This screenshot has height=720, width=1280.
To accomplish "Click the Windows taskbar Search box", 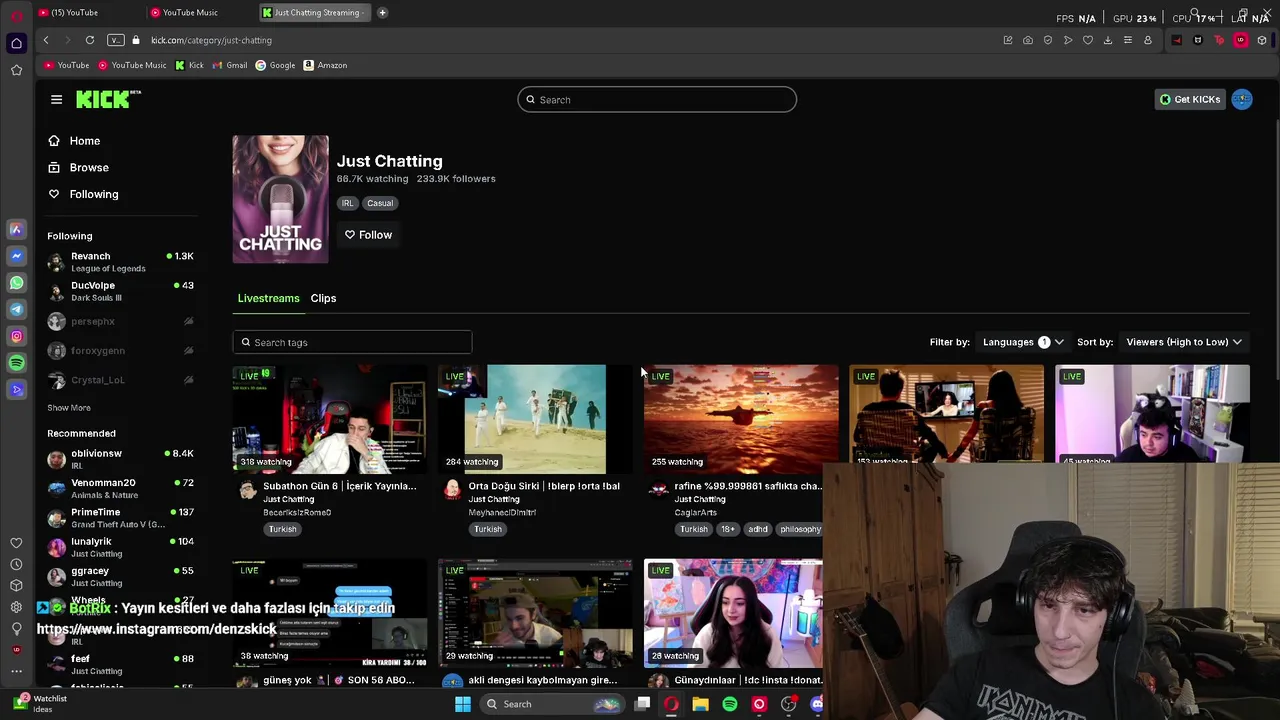I will pos(553,704).
